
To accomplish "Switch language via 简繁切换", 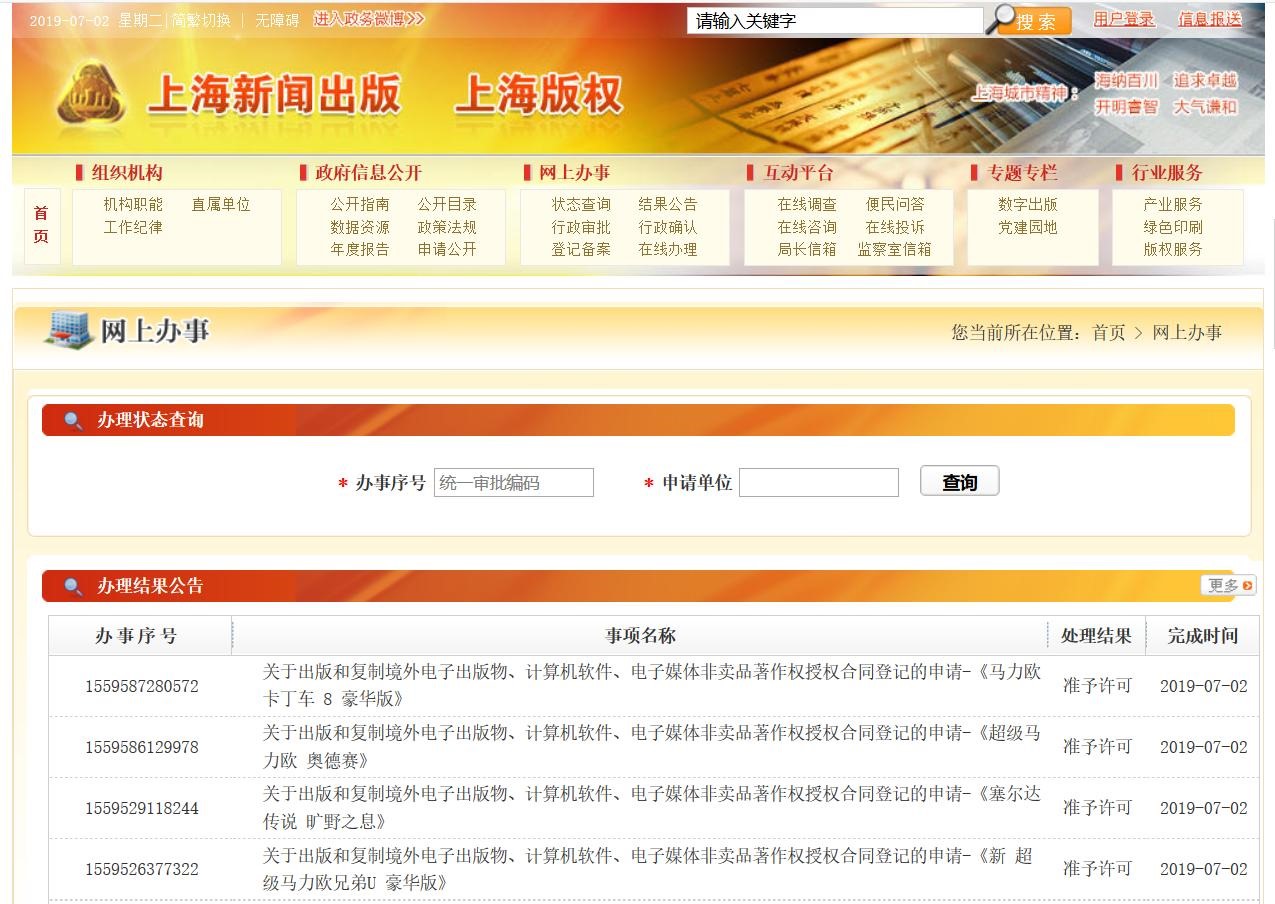I will pos(201,20).
